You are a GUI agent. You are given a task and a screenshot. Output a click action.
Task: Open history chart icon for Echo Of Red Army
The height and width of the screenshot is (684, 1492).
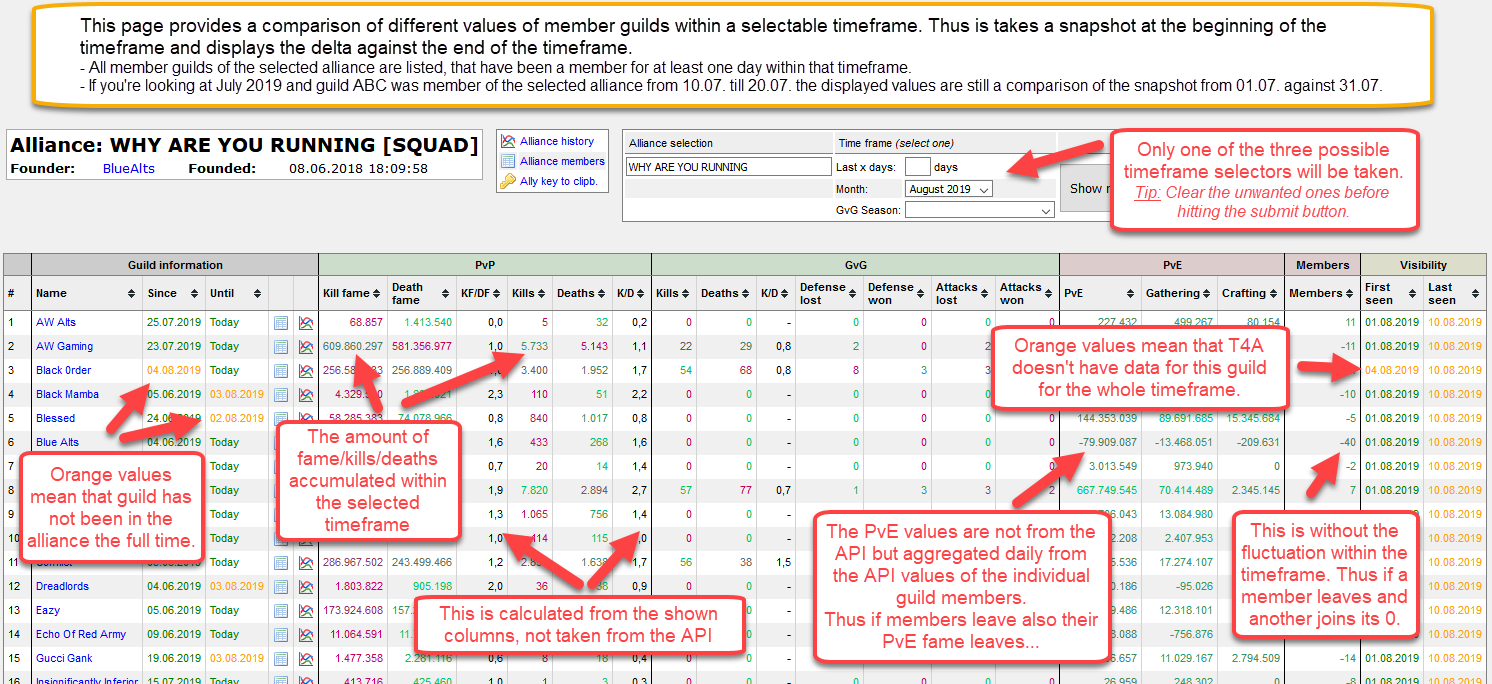coord(305,635)
